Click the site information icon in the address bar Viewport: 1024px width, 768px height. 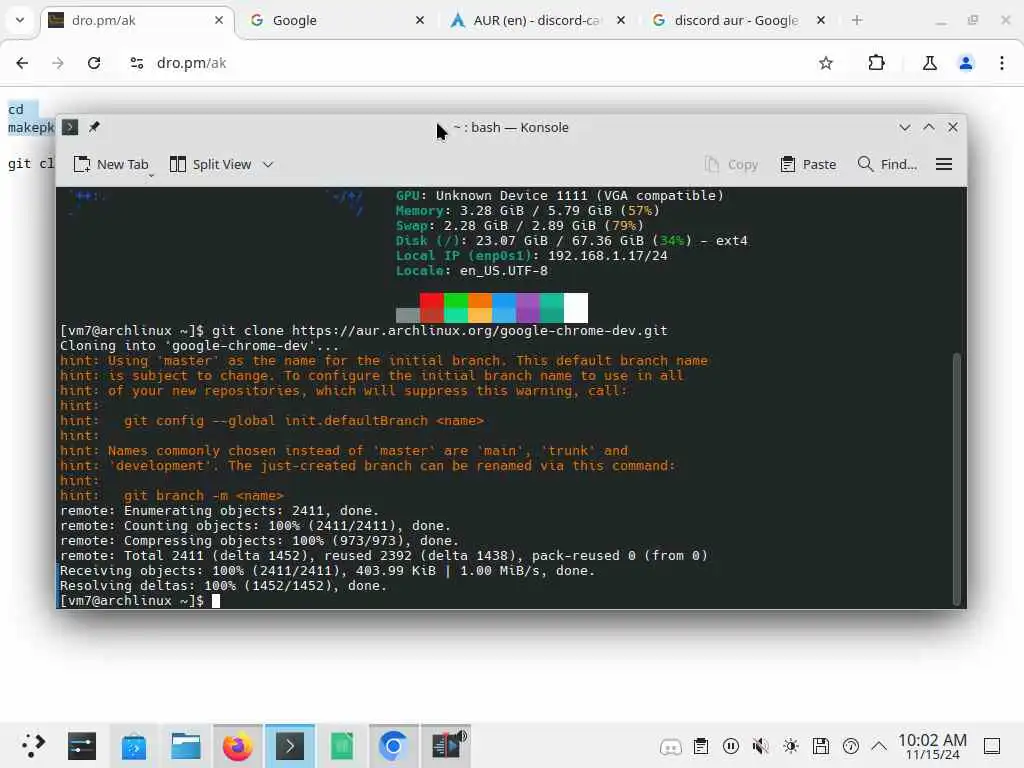[x=136, y=63]
